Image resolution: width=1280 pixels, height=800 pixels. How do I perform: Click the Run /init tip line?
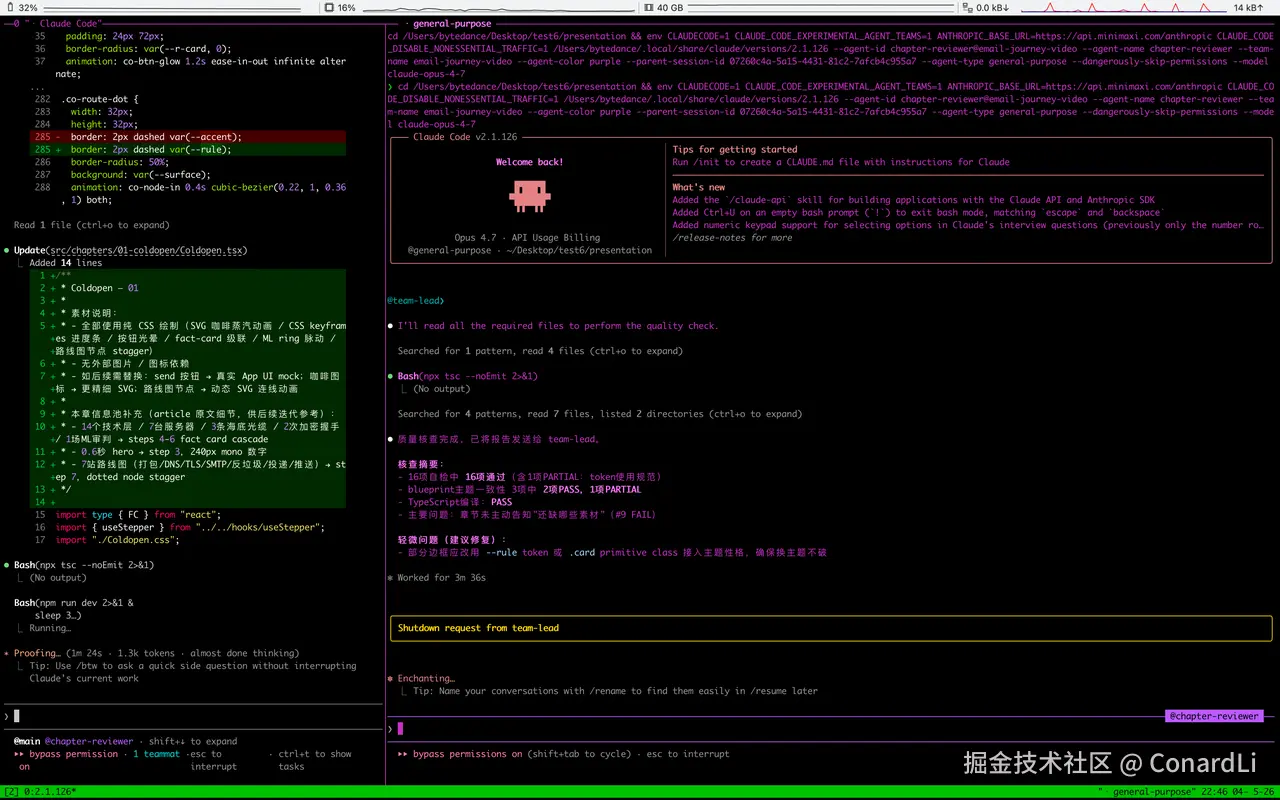point(841,162)
